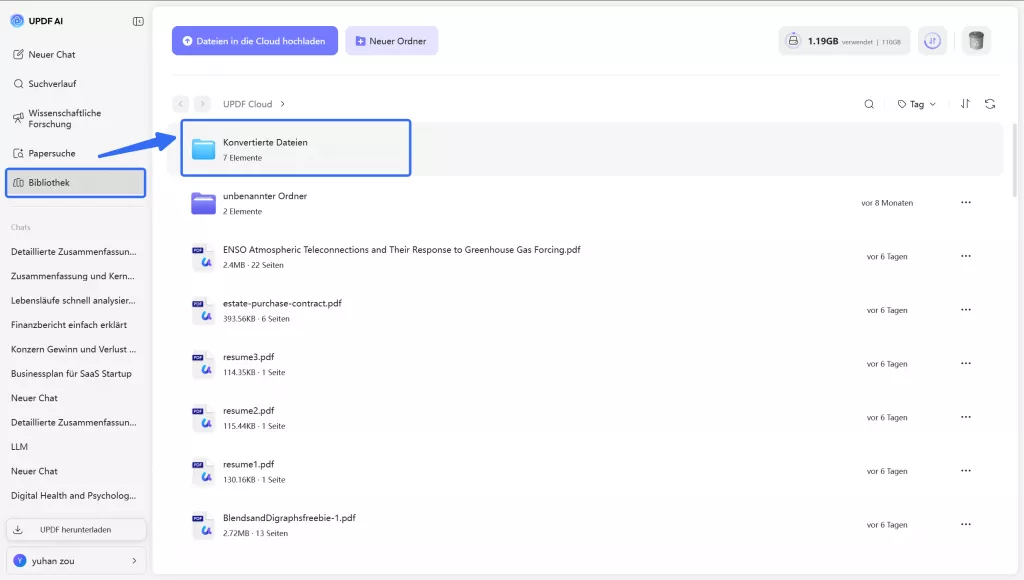Click UPDF herunterladen button
Image resolution: width=1024 pixels, height=580 pixels.
(x=76, y=529)
